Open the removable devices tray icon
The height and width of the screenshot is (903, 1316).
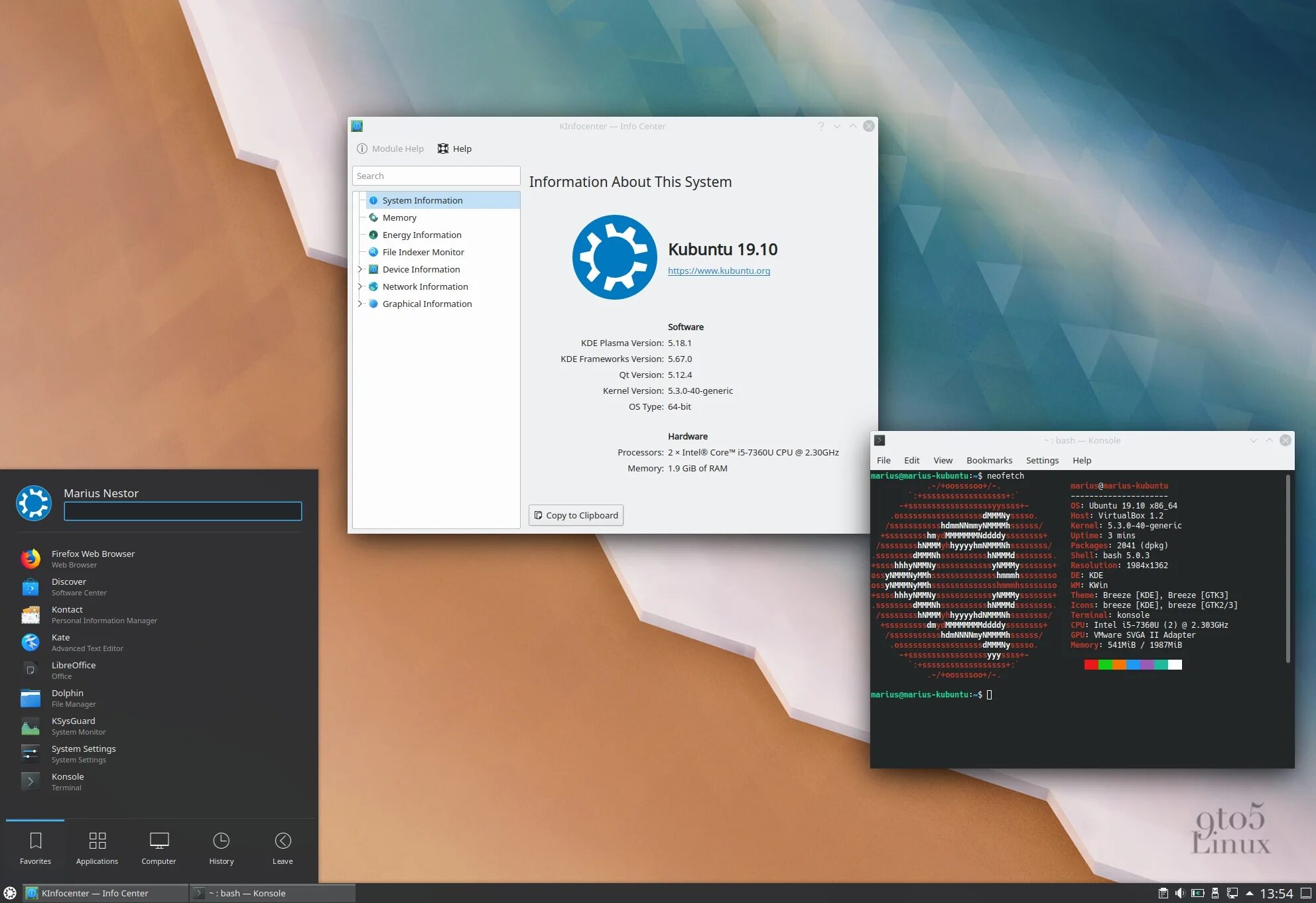(x=1215, y=893)
